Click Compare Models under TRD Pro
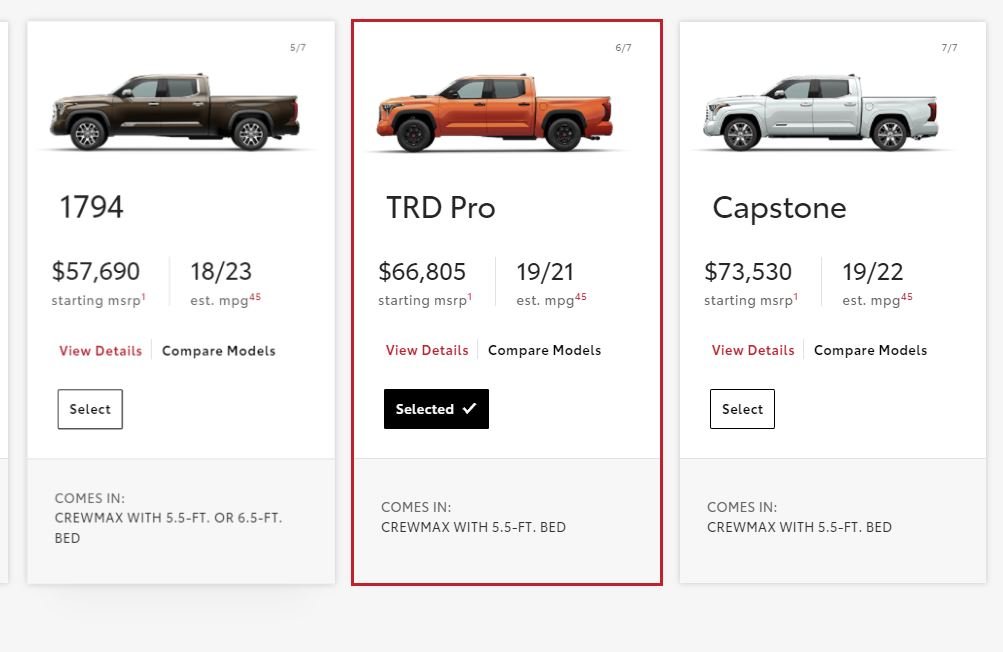1003x652 pixels. tap(544, 350)
